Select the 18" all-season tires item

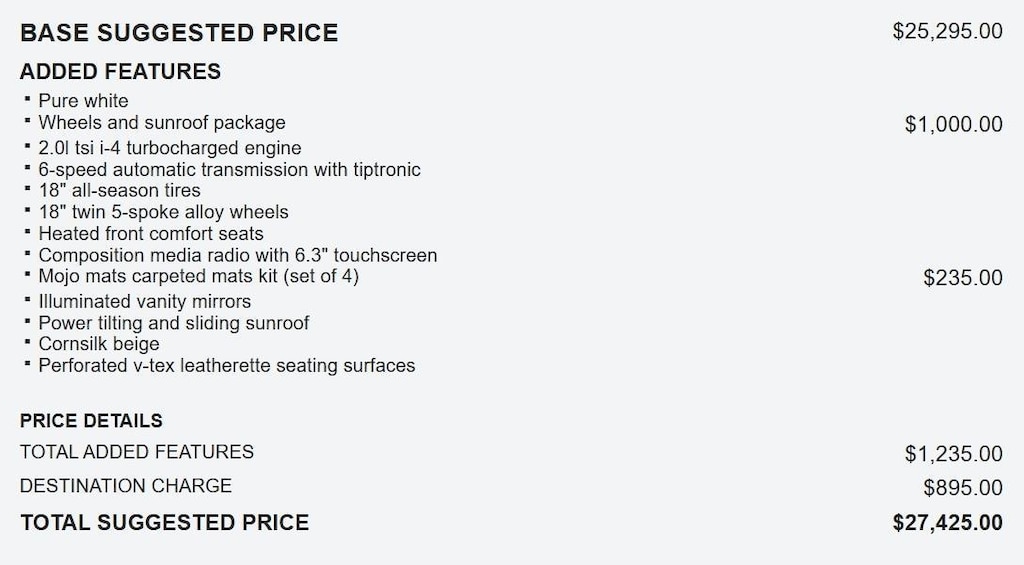tap(119, 190)
